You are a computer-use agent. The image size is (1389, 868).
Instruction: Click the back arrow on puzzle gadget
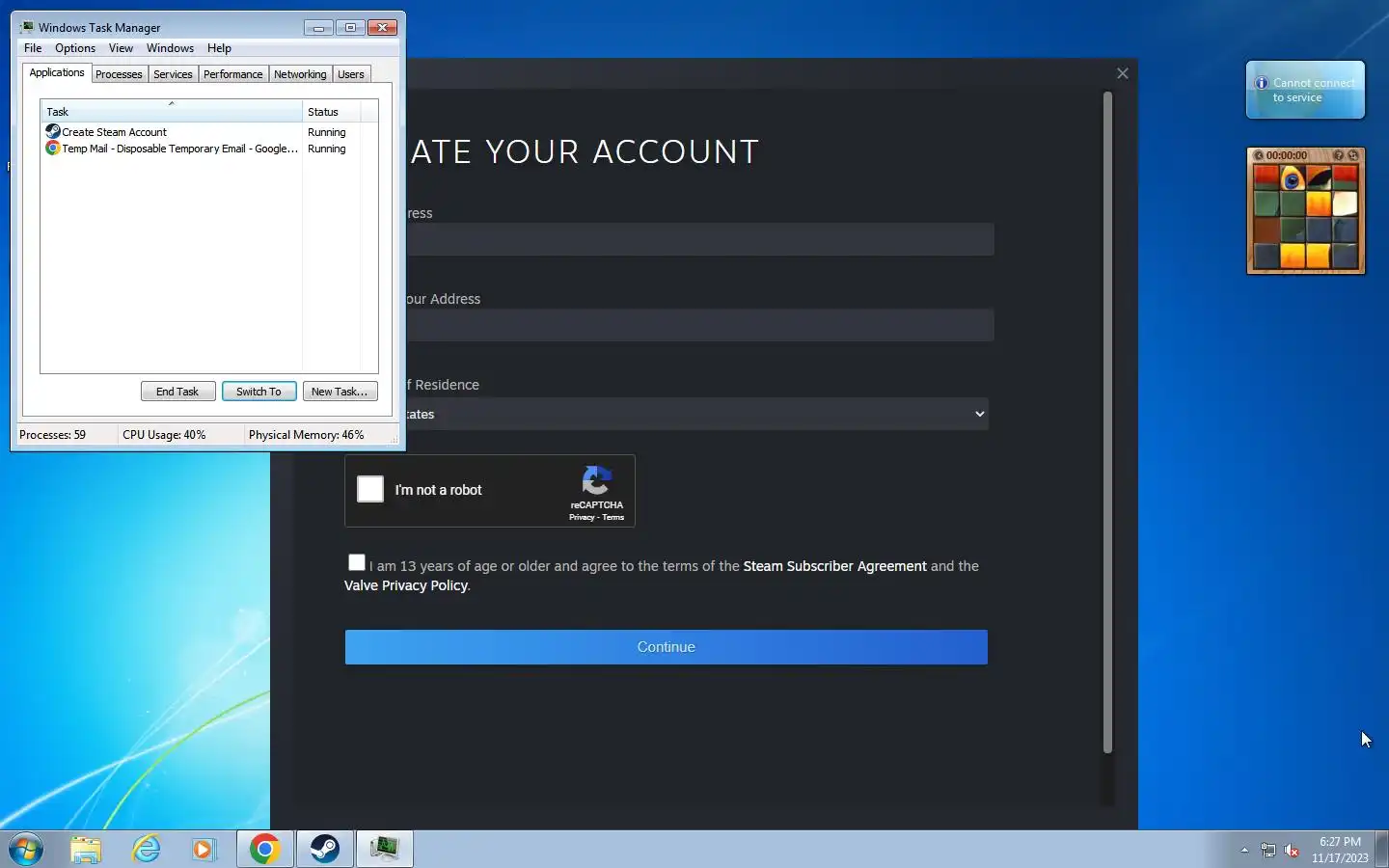click(1258, 155)
